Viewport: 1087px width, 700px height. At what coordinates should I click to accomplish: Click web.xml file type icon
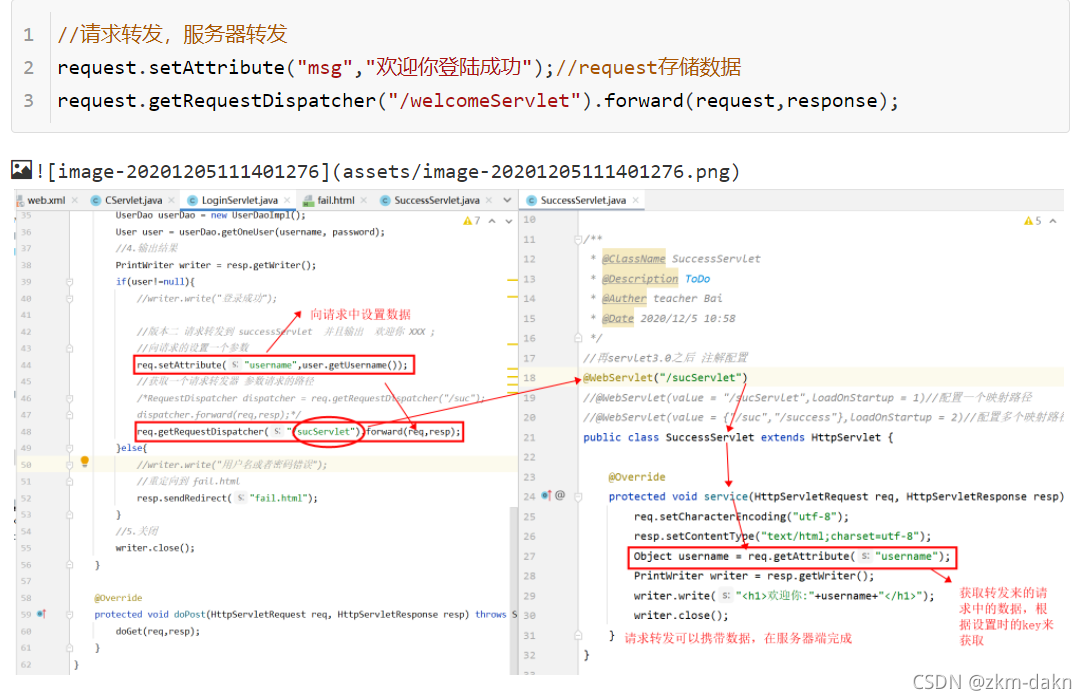21,200
